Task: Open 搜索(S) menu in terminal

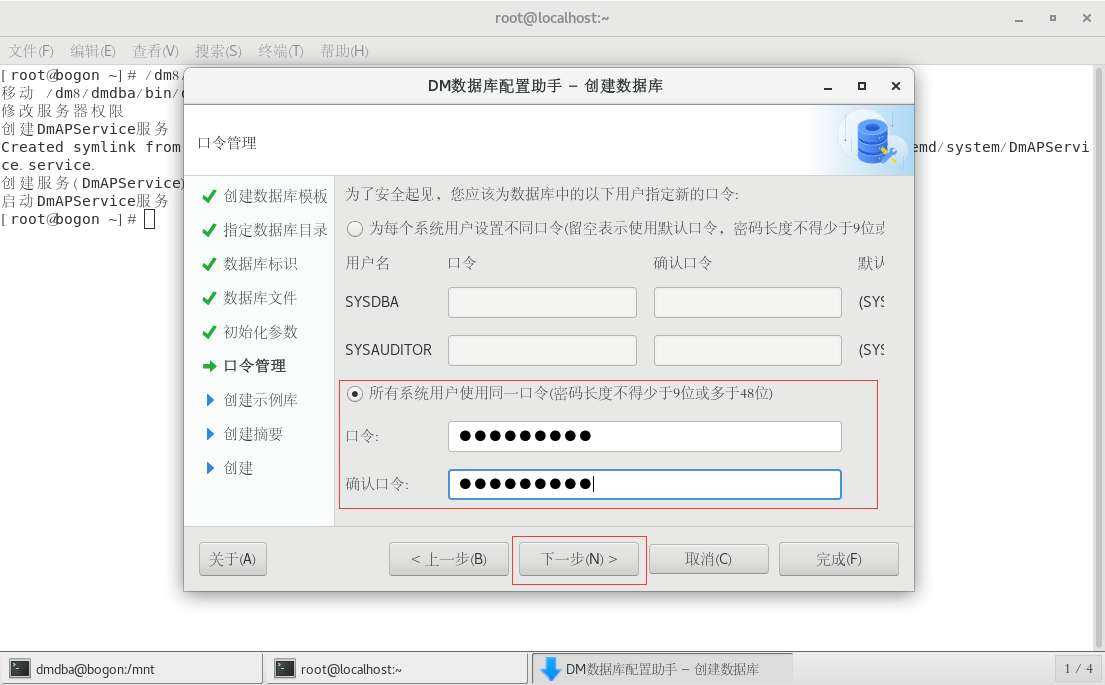Action: (x=218, y=51)
